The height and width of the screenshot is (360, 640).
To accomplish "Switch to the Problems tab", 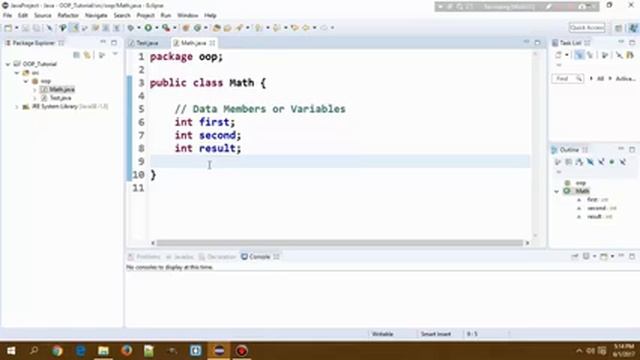I will pos(144,257).
